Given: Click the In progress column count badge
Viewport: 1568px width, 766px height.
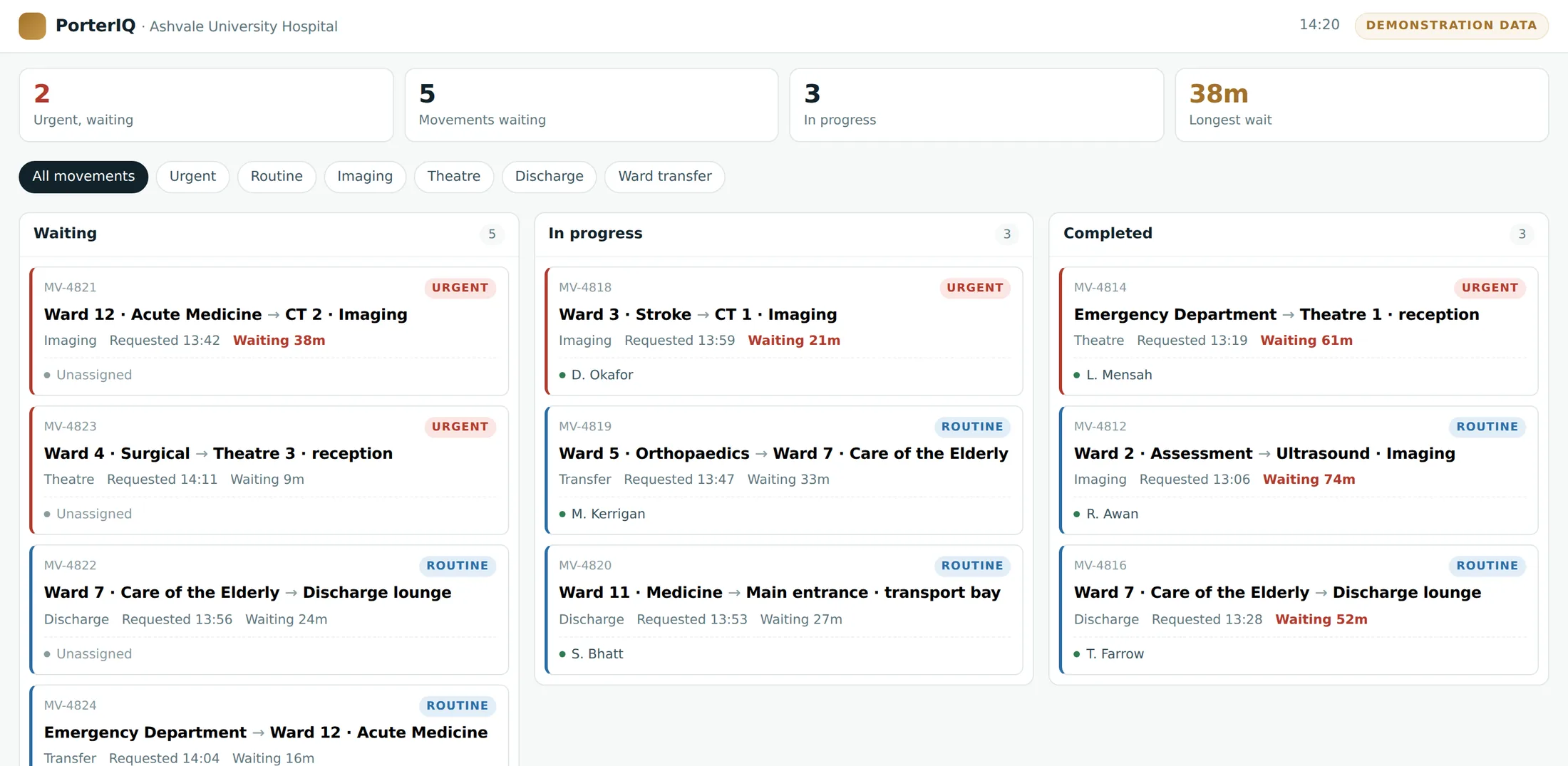Looking at the screenshot, I should [1007, 234].
